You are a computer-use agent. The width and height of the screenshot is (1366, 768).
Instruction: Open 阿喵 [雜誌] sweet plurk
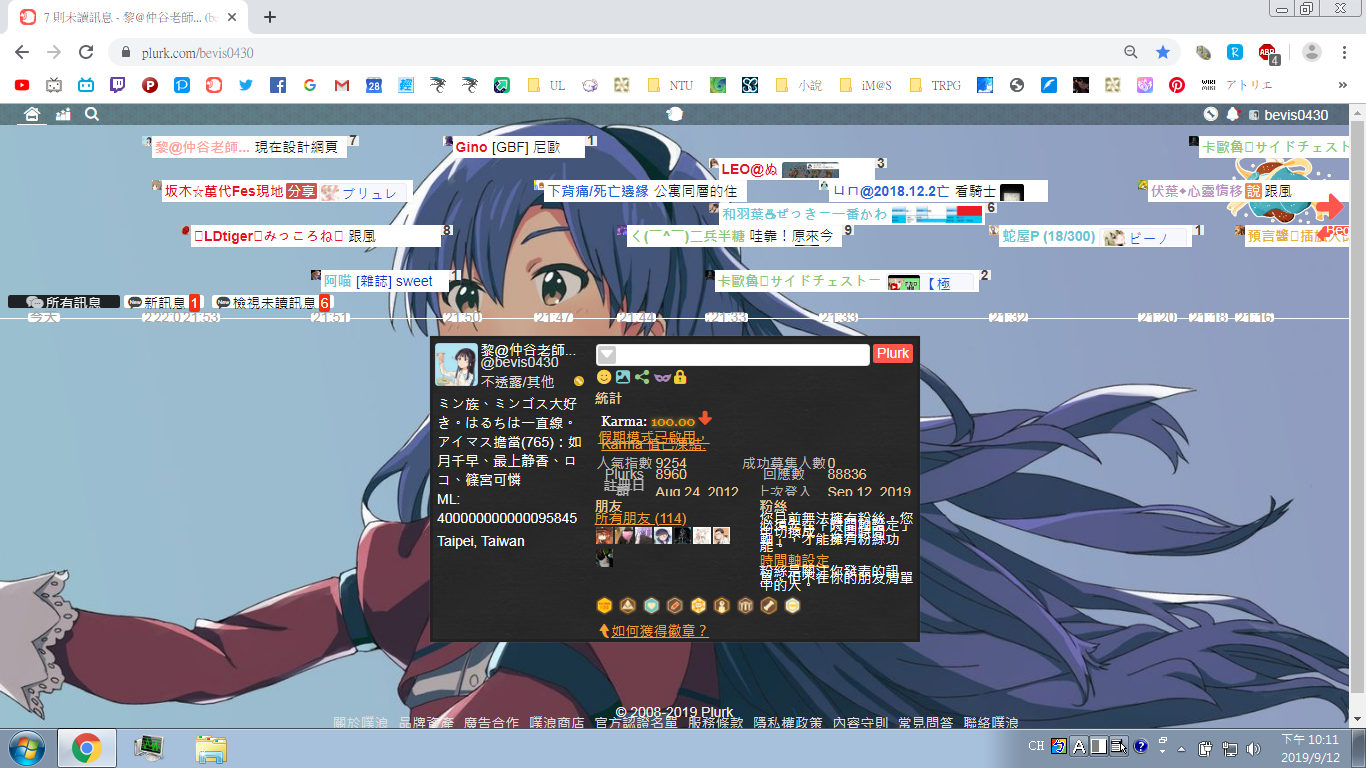pyautogui.click(x=385, y=281)
